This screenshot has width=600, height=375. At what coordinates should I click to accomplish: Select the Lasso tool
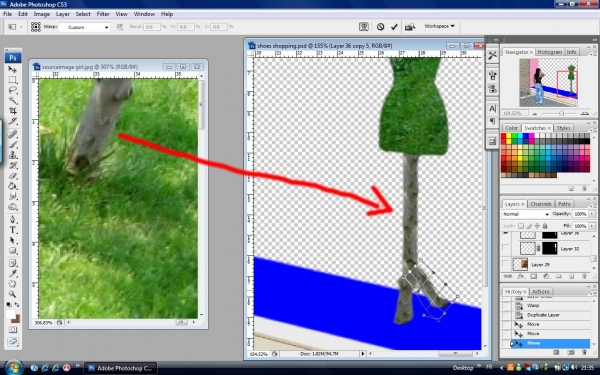(13, 90)
